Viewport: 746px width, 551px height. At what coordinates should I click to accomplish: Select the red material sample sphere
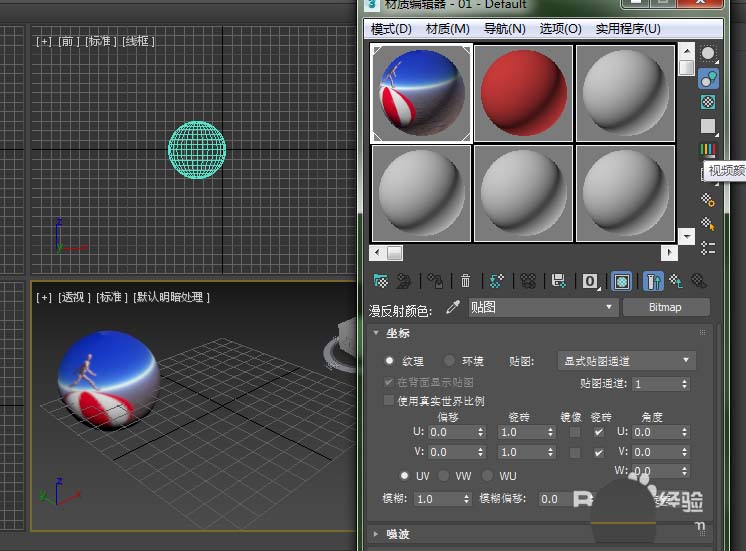[523, 92]
